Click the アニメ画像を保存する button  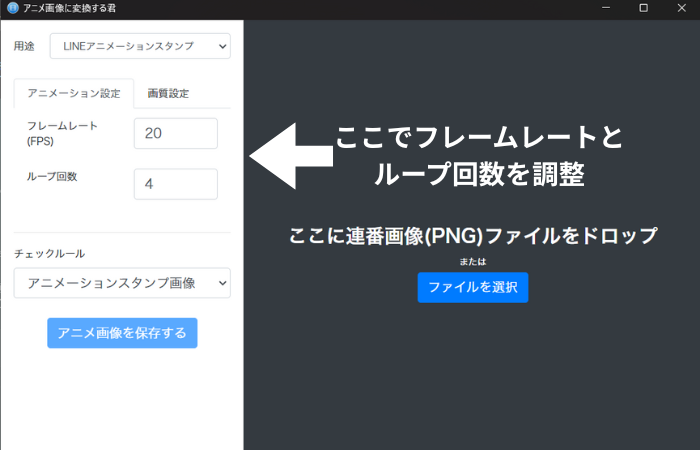point(122,333)
